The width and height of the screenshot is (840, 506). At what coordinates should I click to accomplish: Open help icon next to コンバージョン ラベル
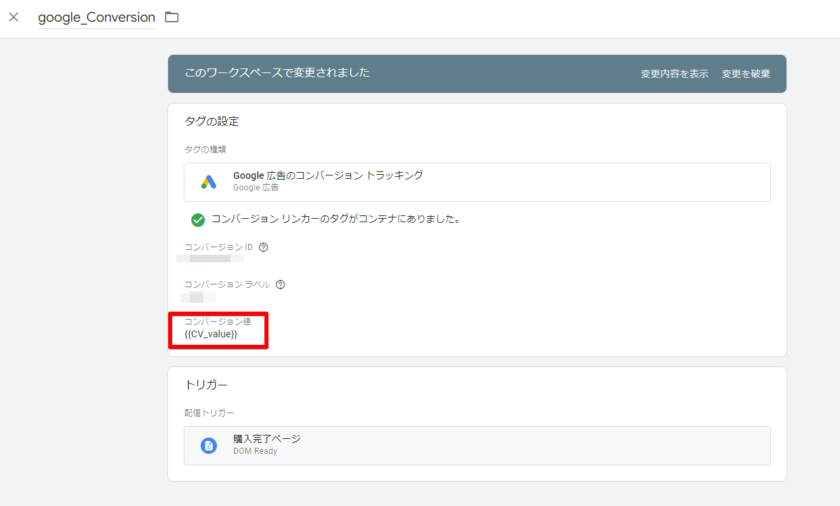coord(280,284)
